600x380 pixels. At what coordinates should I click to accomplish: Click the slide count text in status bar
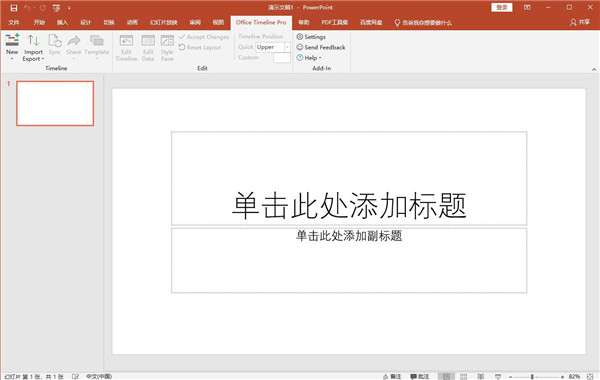(34, 377)
